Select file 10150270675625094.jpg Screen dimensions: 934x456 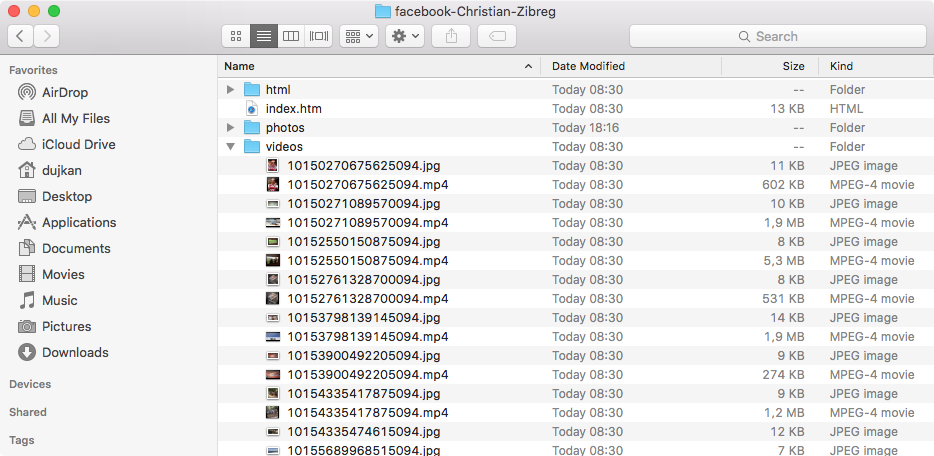pyautogui.click(x=575, y=165)
